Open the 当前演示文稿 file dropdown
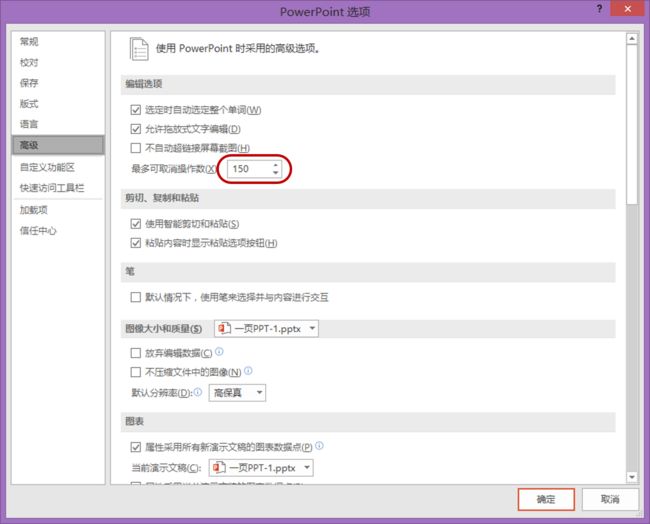The height and width of the screenshot is (524, 650). click(x=261, y=468)
